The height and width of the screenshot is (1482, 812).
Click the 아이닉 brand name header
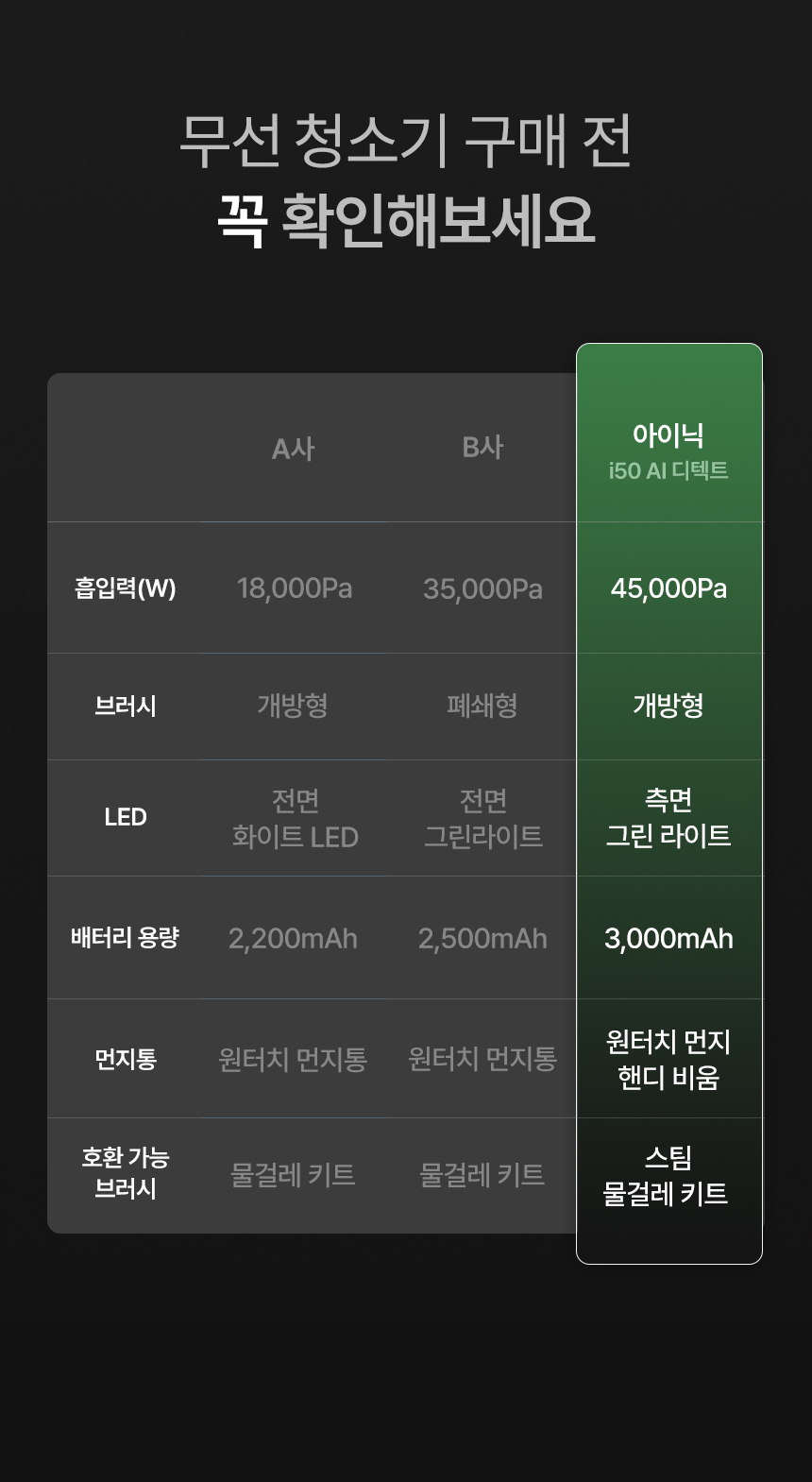[668, 434]
